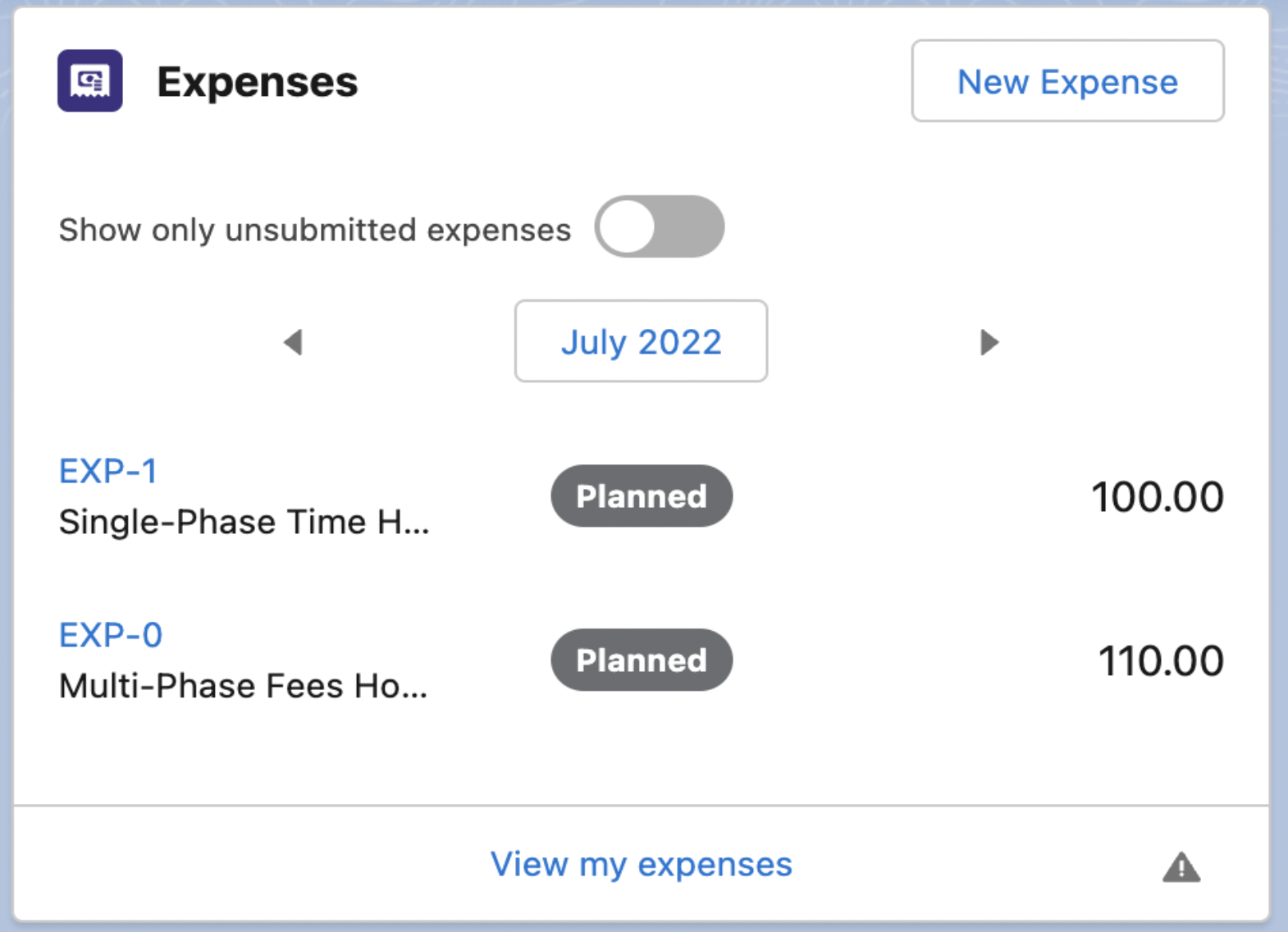The image size is (1288, 932).
Task: Click the New Expense button
Action: 1066,80
